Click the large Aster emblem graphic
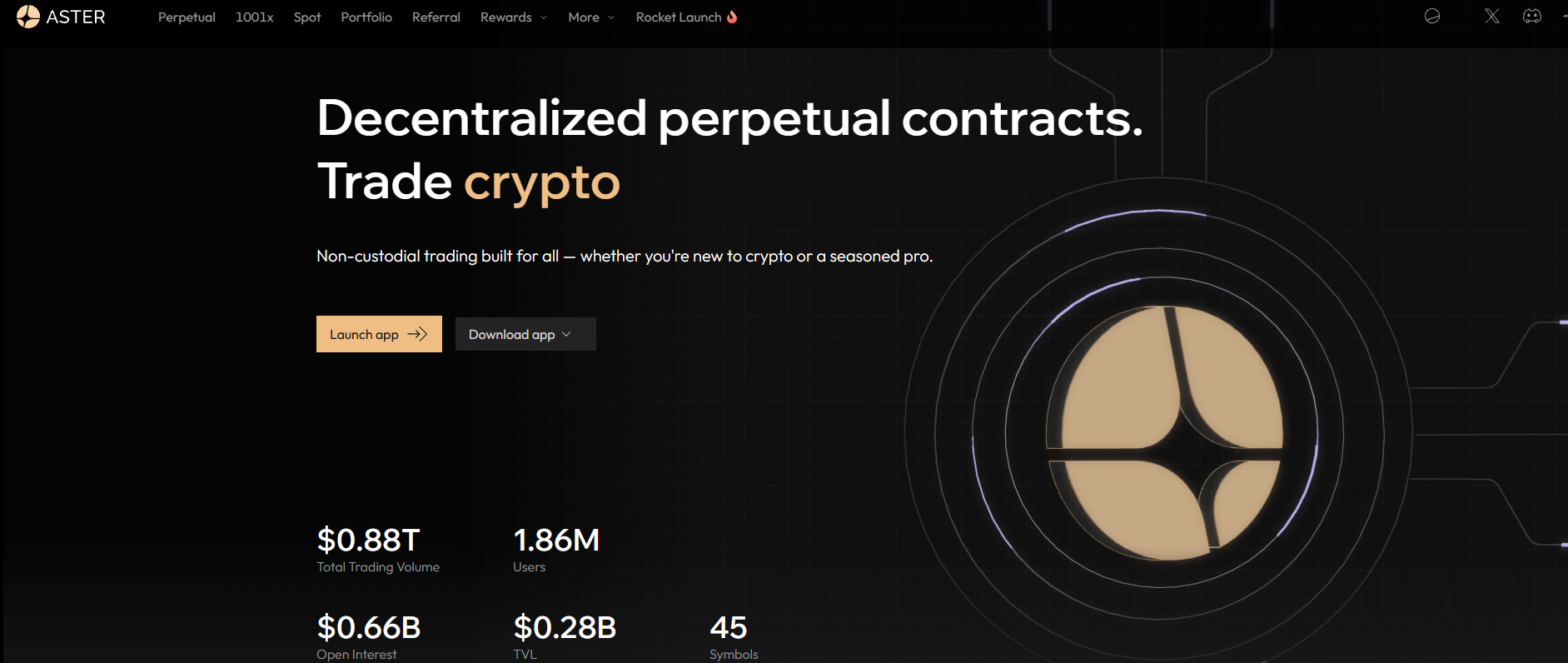 pyautogui.click(x=1163, y=433)
